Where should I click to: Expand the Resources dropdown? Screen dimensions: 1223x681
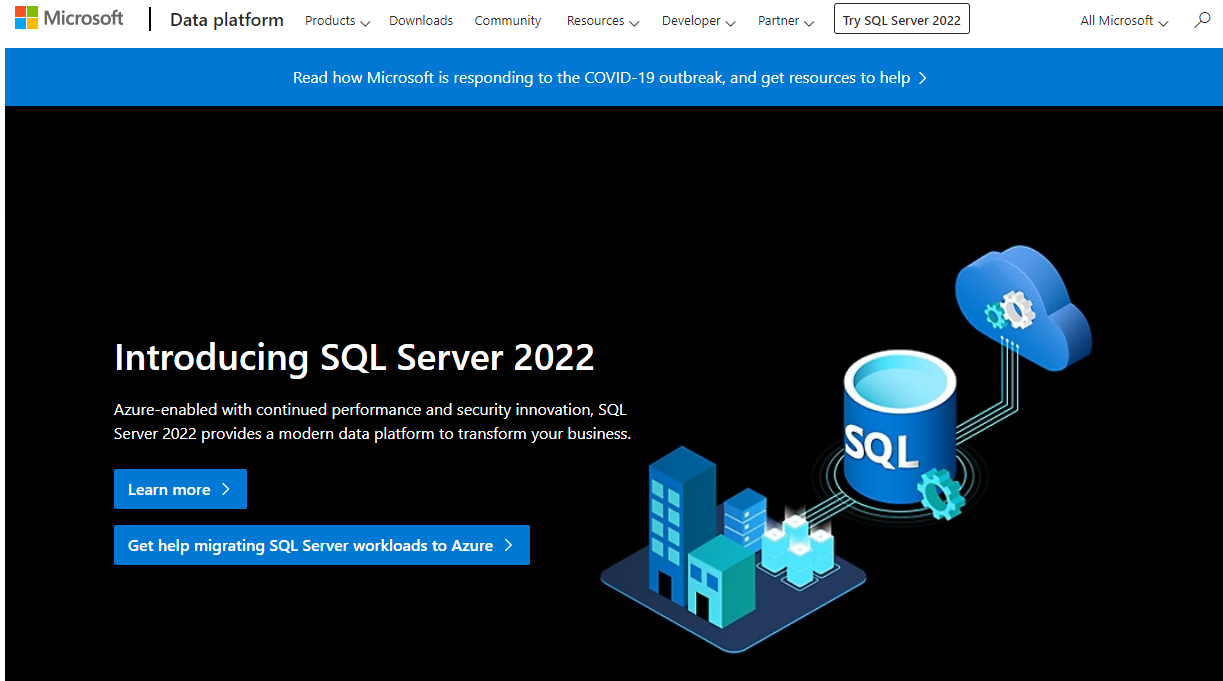click(x=603, y=21)
